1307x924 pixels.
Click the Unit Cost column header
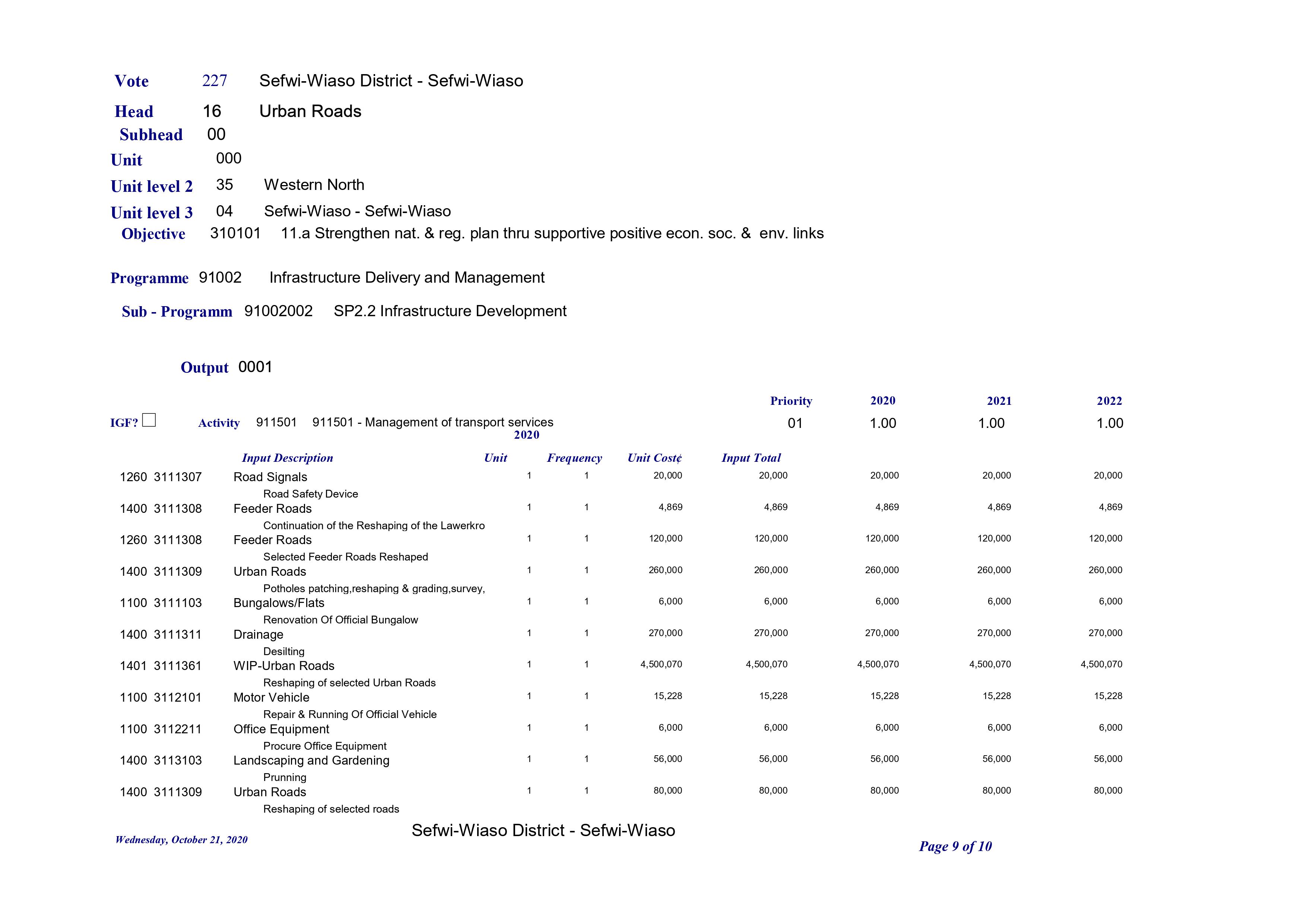[x=654, y=458]
